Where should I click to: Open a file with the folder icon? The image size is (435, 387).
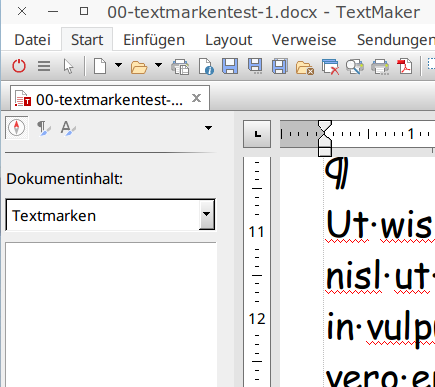point(139,67)
